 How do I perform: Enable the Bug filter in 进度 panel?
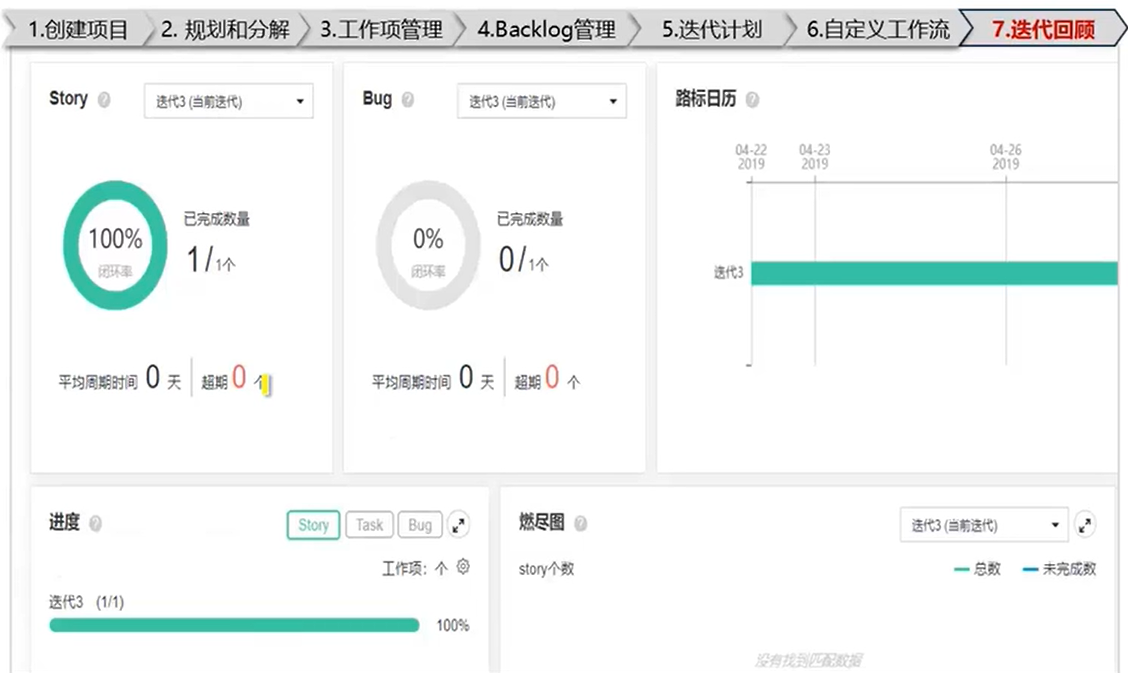click(x=419, y=524)
